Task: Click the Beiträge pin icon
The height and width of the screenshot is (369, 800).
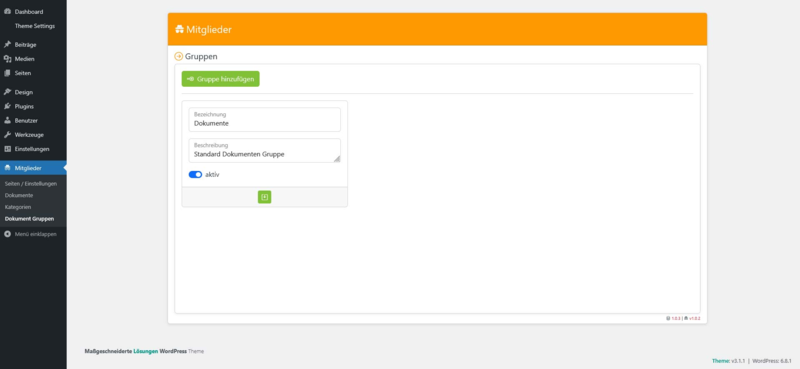Action: click(7, 44)
